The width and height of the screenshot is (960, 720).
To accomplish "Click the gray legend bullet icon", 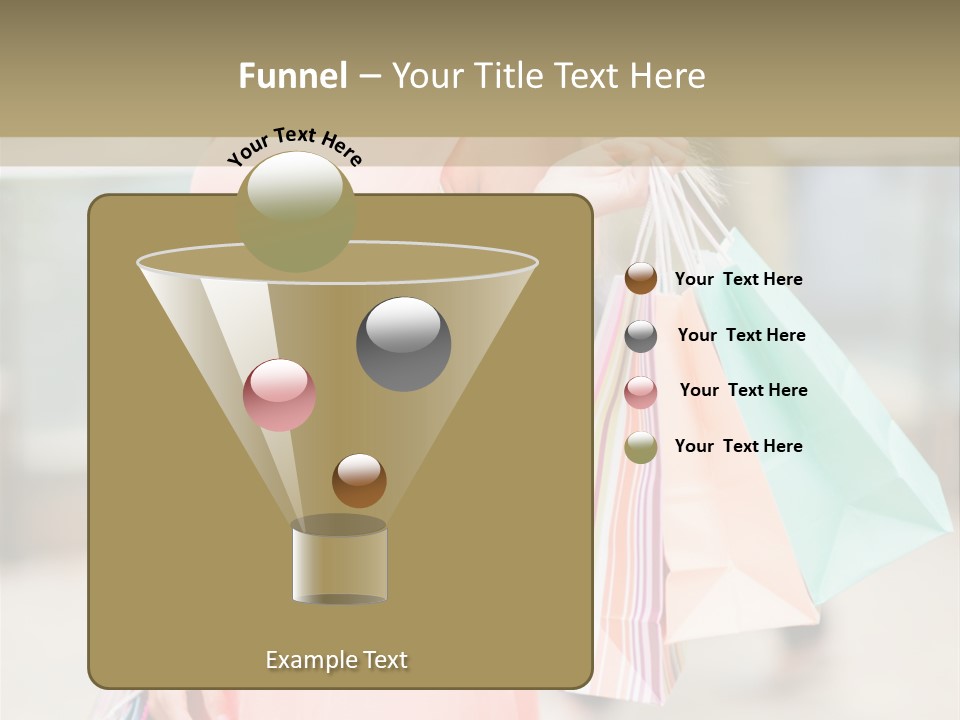I will [x=639, y=335].
